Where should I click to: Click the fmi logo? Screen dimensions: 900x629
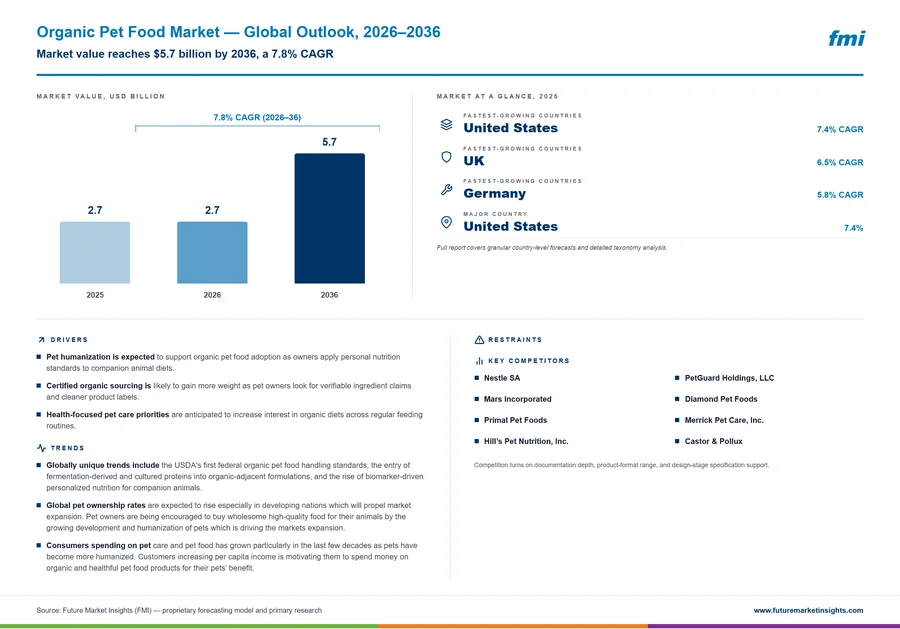click(x=847, y=38)
